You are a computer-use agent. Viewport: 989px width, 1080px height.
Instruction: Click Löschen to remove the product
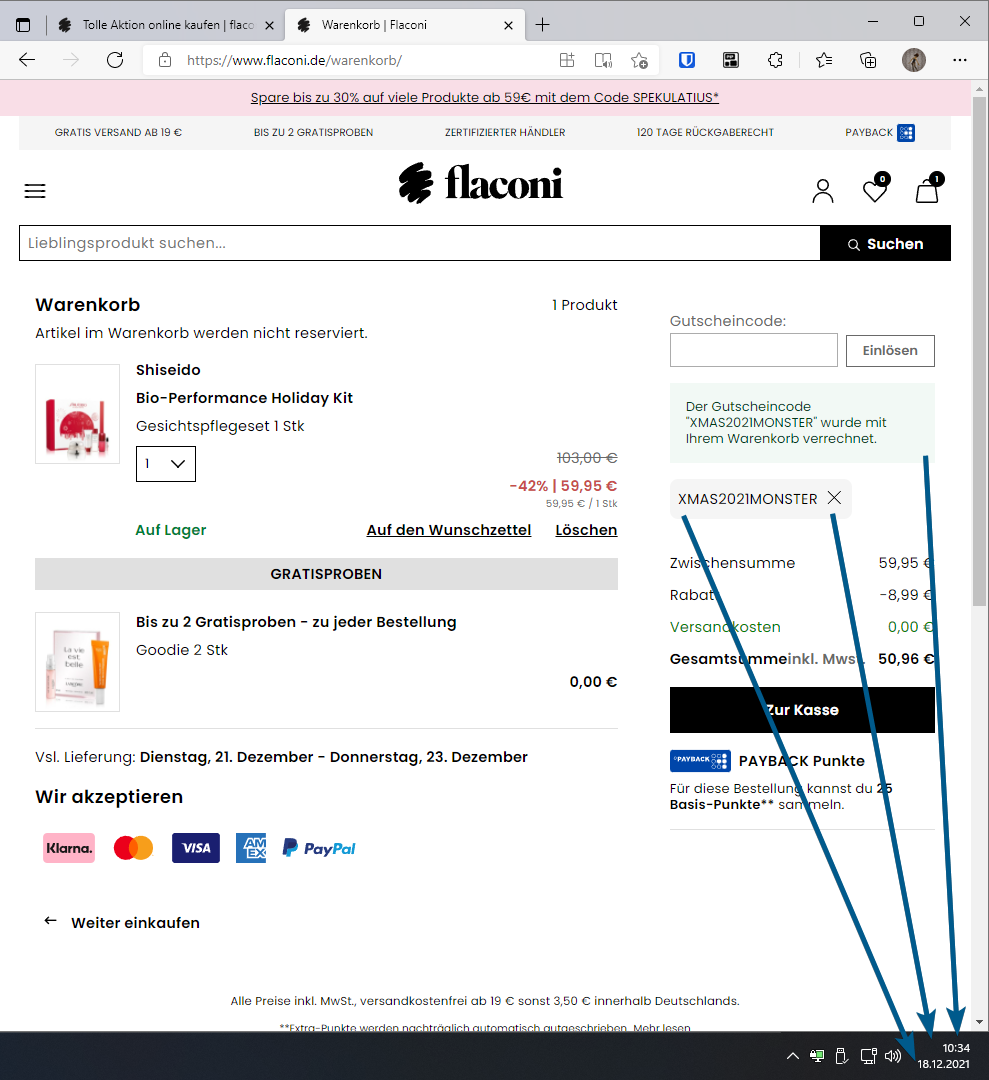(586, 530)
